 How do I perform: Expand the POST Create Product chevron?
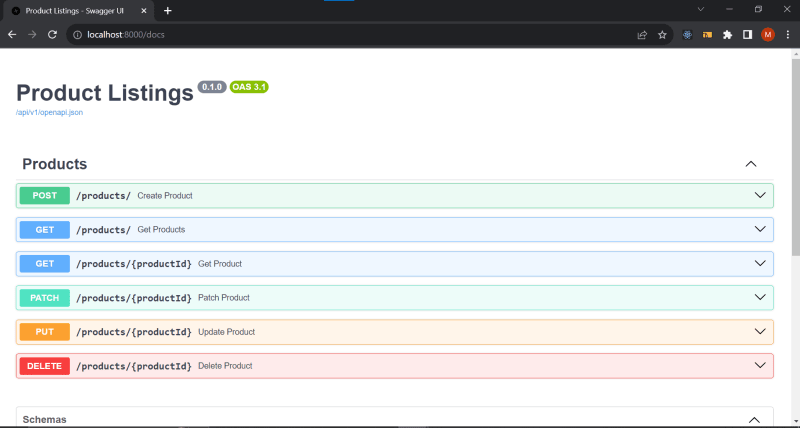point(760,195)
